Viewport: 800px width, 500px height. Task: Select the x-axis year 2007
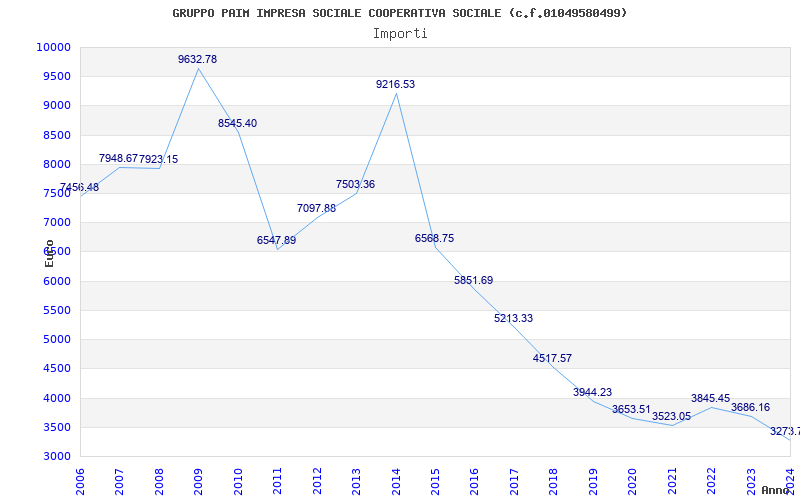(119, 481)
